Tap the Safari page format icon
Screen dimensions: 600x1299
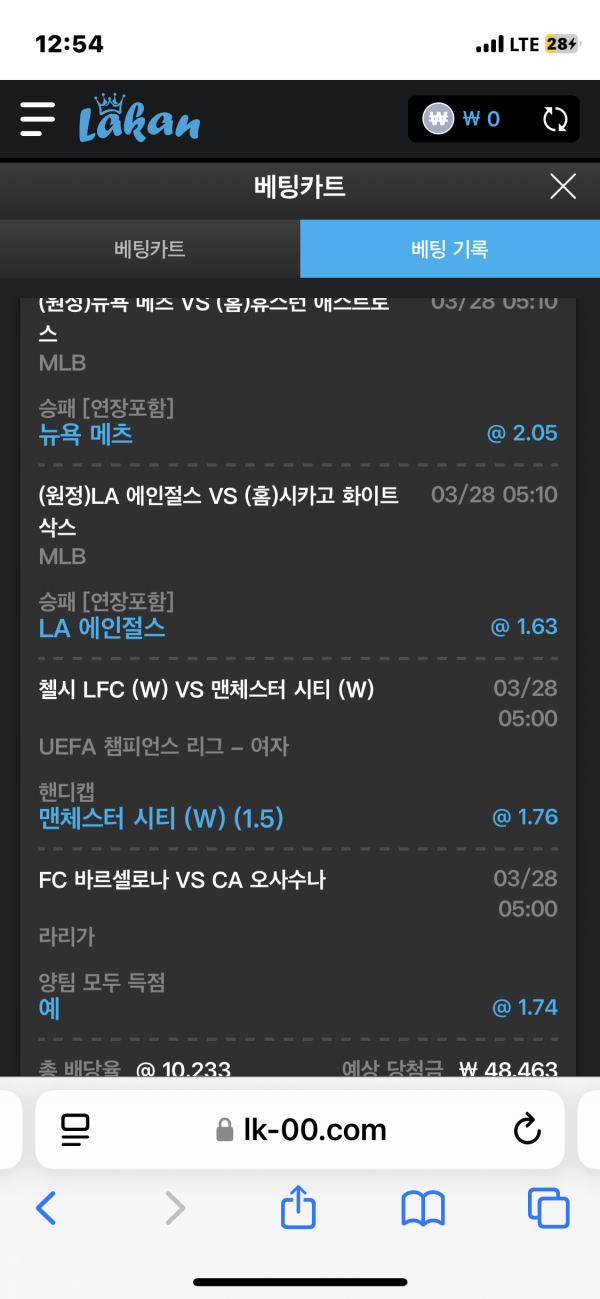pos(76,1129)
